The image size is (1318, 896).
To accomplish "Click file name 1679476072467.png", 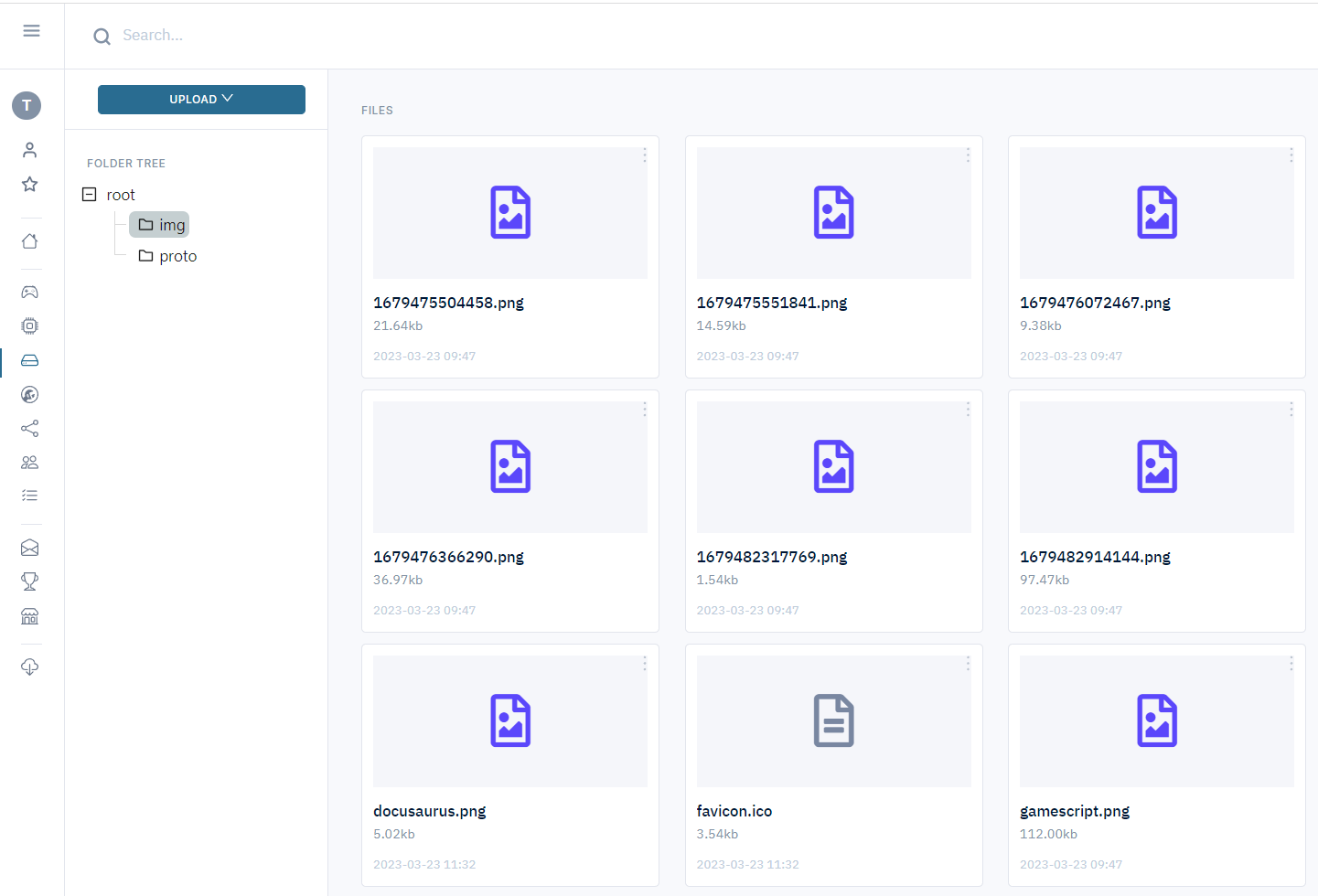I will point(1095,303).
